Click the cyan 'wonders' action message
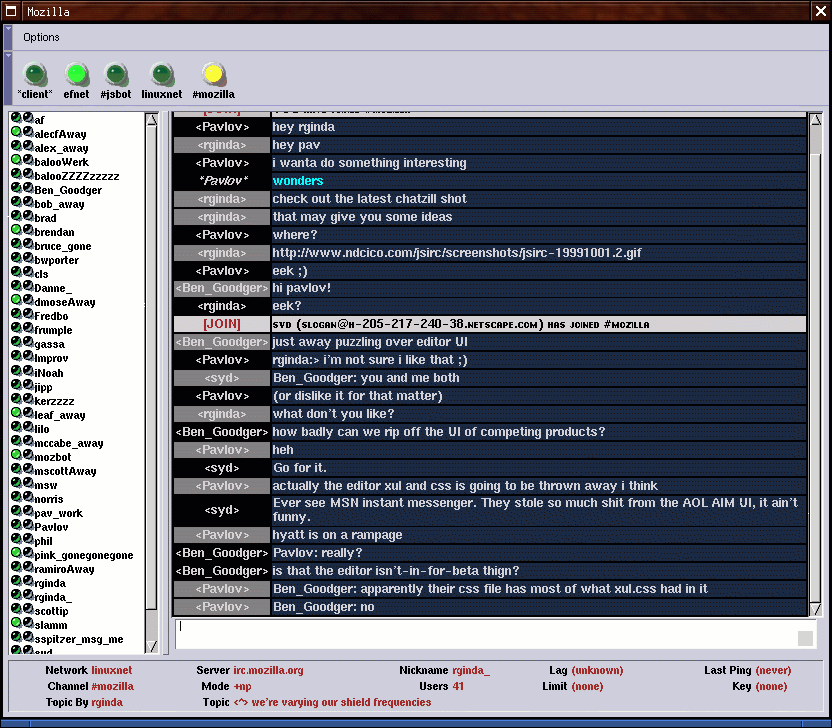This screenshot has height=728, width=832. (298, 181)
